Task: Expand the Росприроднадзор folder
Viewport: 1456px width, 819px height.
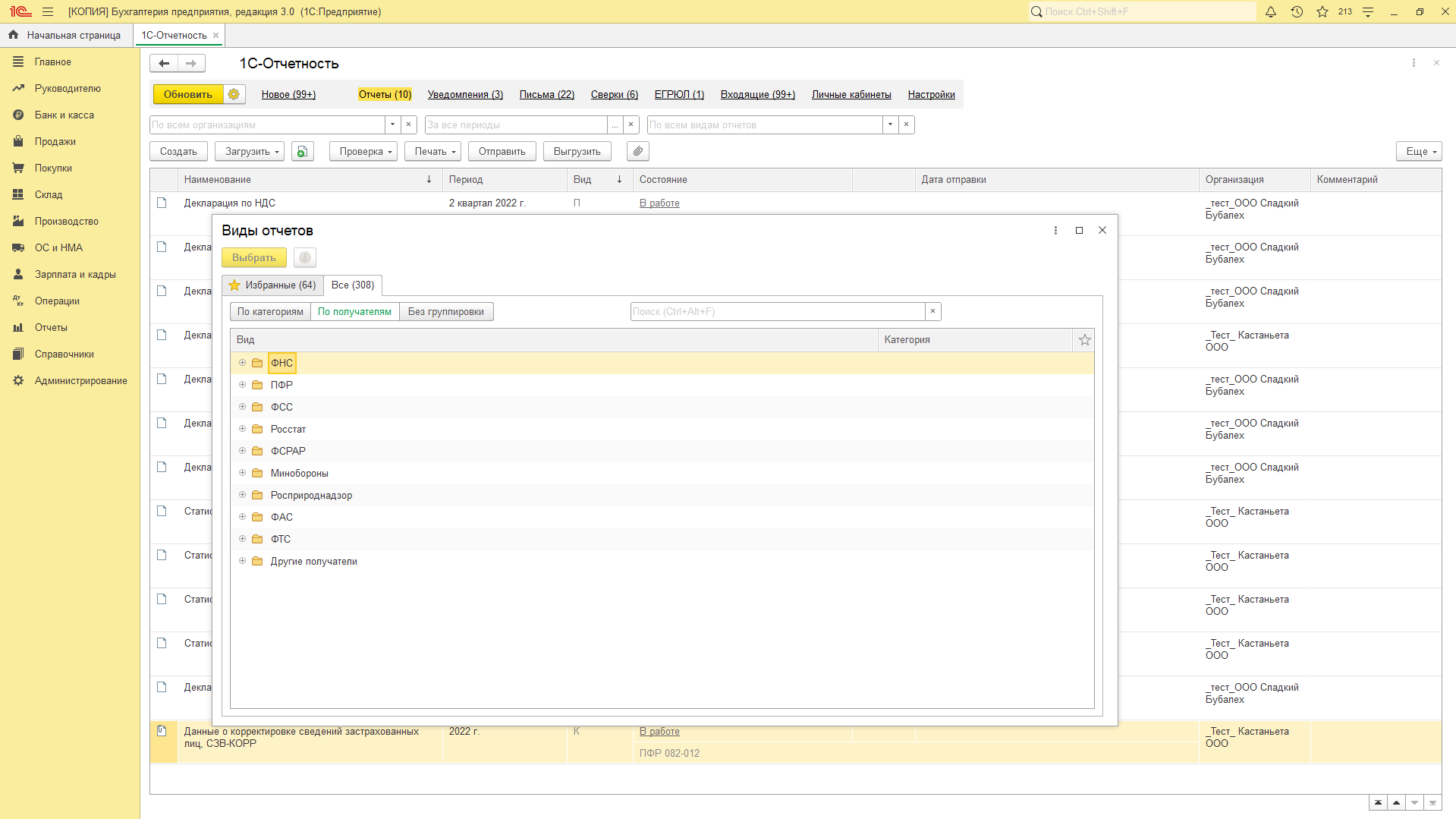Action: click(x=243, y=495)
